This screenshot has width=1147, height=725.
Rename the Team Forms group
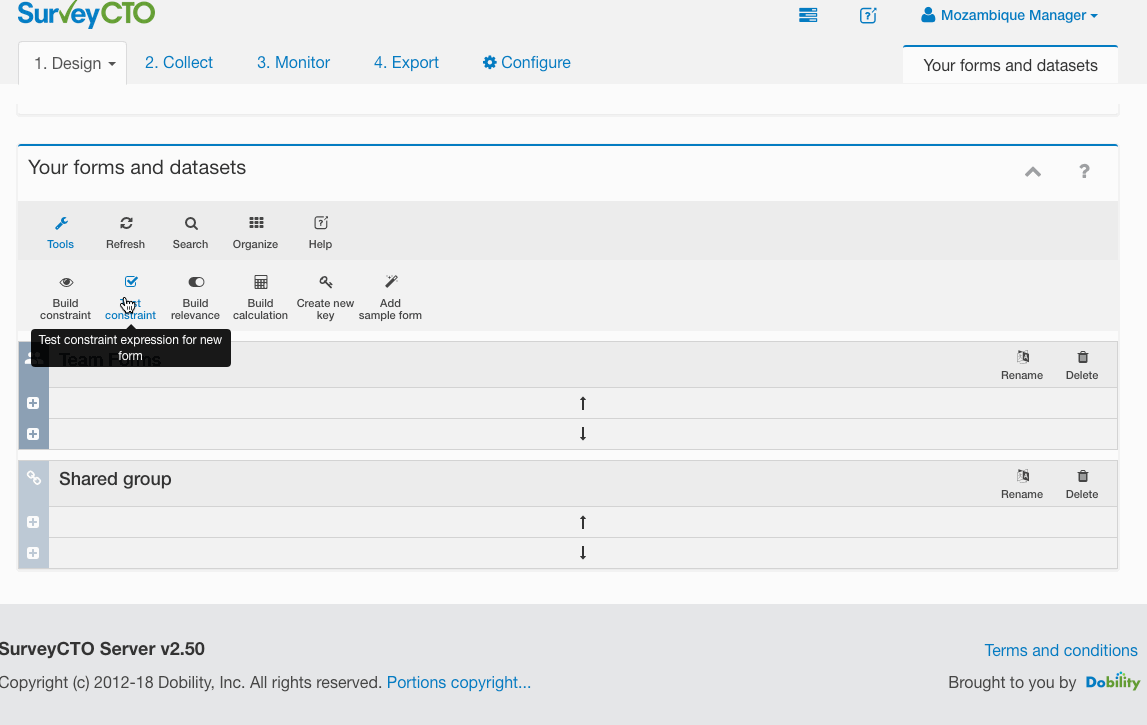pos(1022,365)
